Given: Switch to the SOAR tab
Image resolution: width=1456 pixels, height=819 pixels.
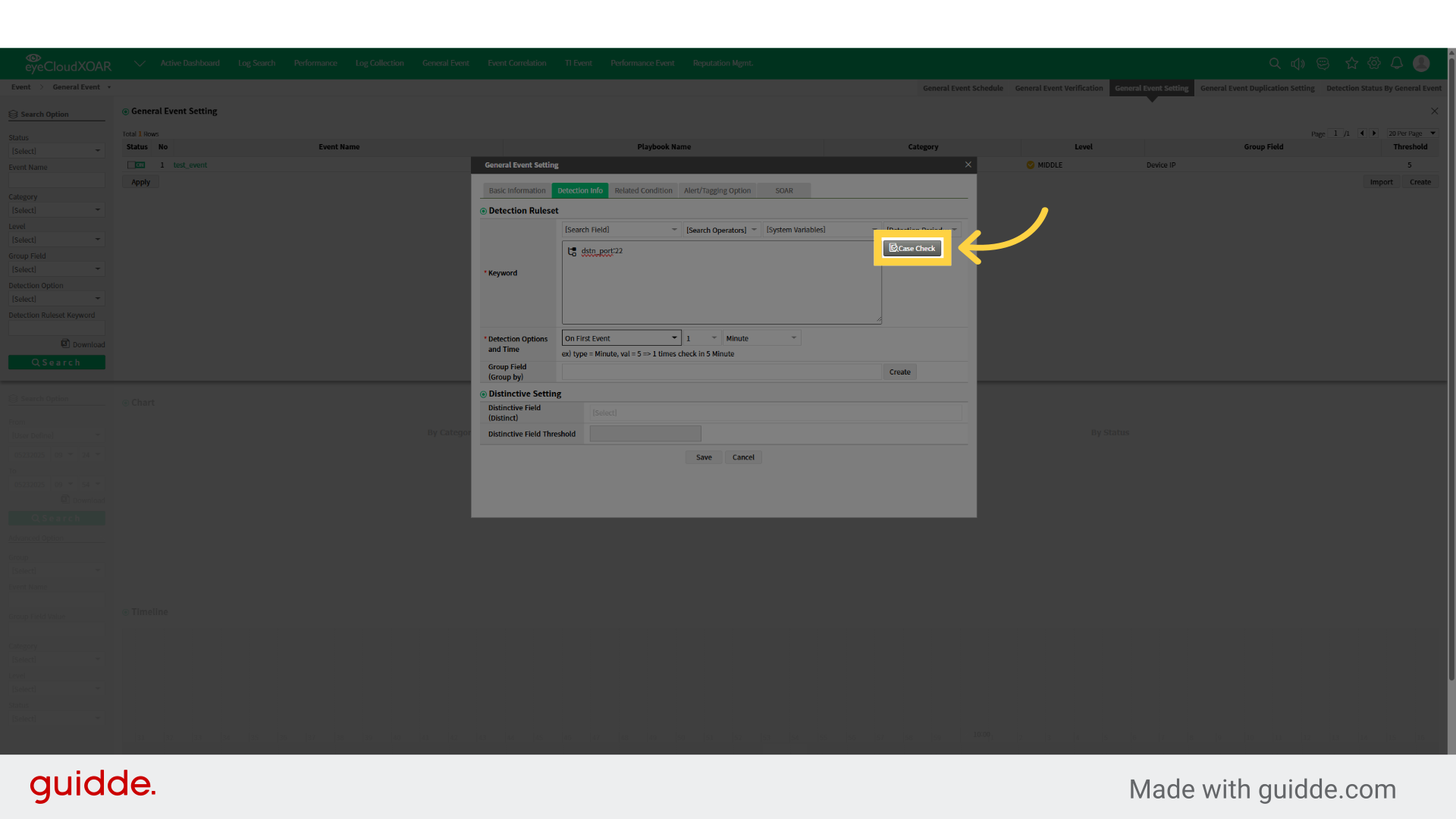Looking at the screenshot, I should pyautogui.click(x=783, y=190).
